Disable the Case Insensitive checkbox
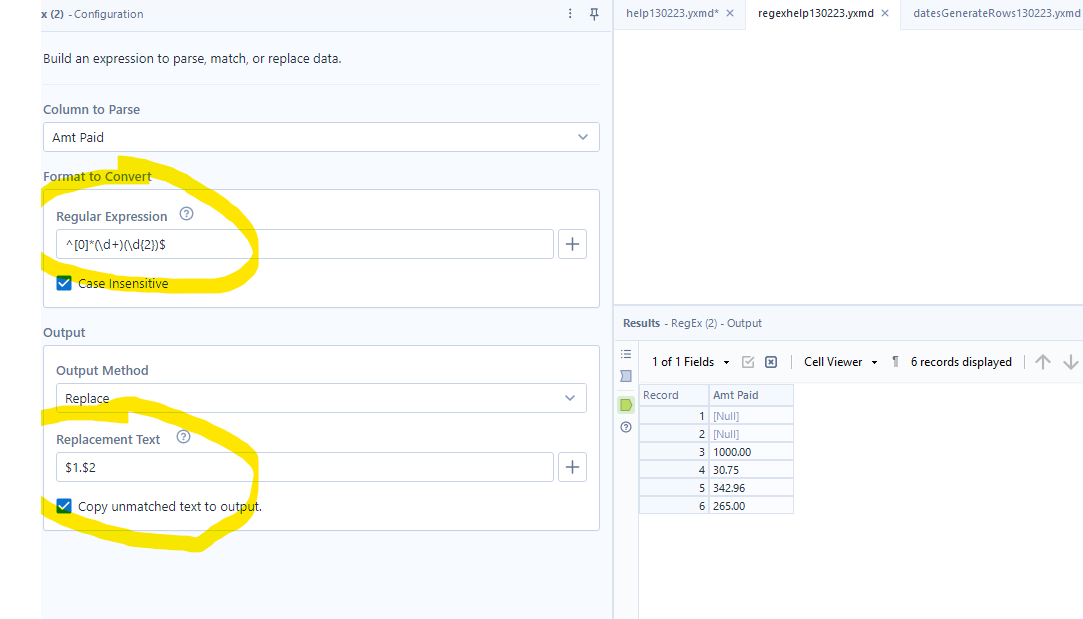This screenshot has width=1083, height=619. 63,283
